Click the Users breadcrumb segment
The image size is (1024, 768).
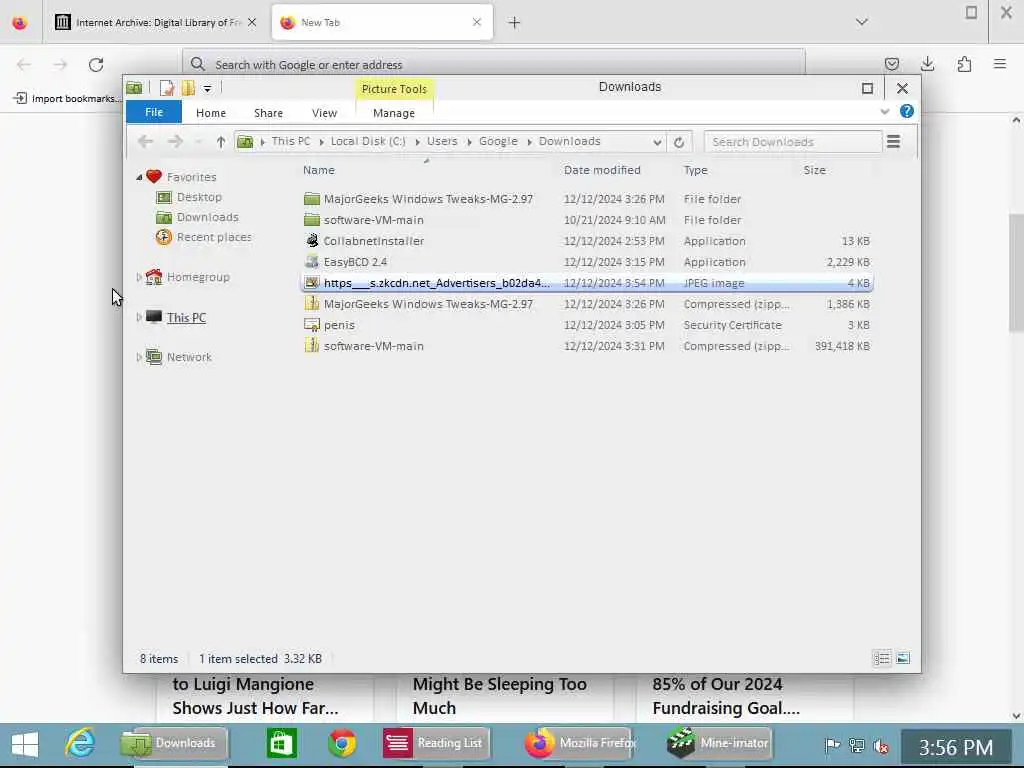tap(442, 141)
